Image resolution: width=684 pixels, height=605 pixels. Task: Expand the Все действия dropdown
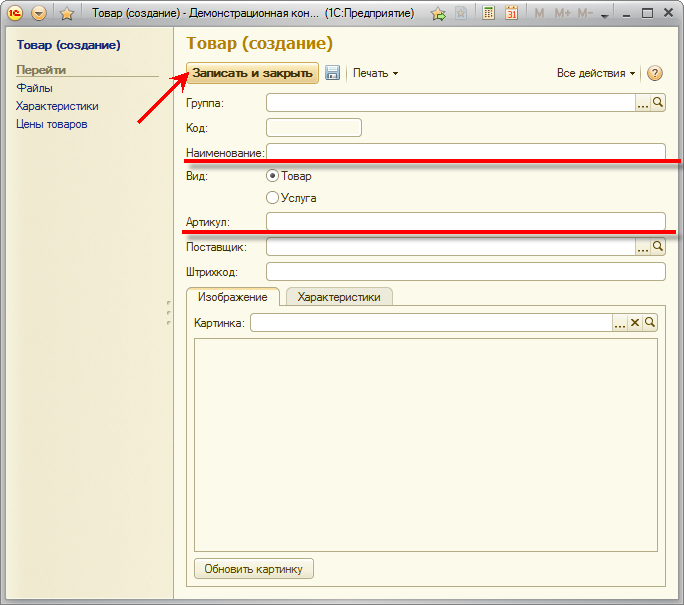click(596, 73)
